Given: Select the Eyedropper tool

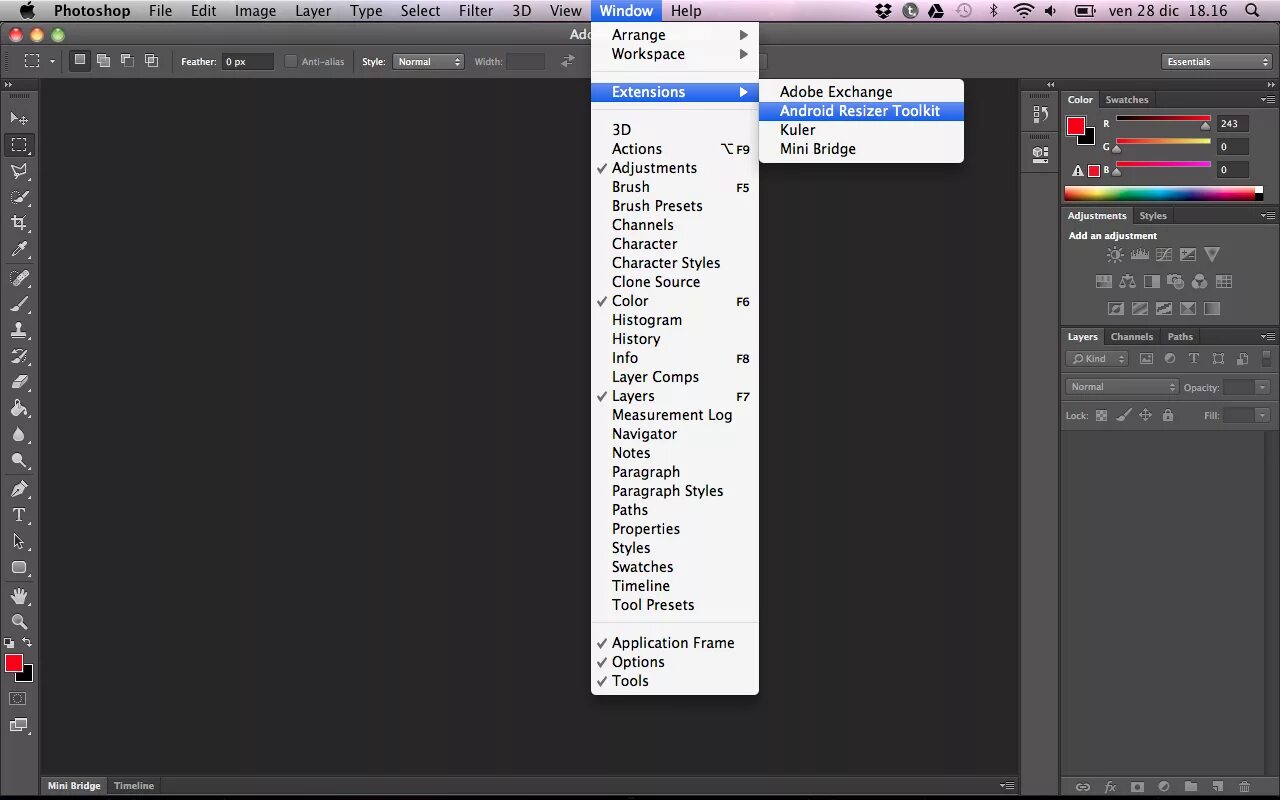Looking at the screenshot, I should pos(19,249).
